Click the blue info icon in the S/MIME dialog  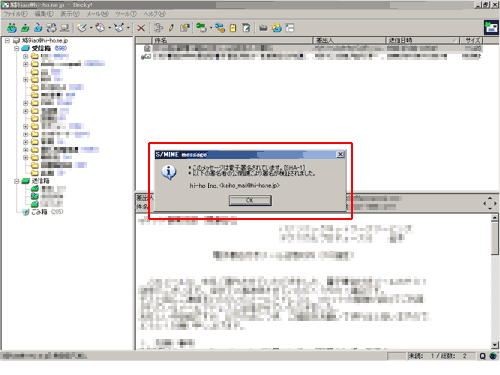pos(169,172)
